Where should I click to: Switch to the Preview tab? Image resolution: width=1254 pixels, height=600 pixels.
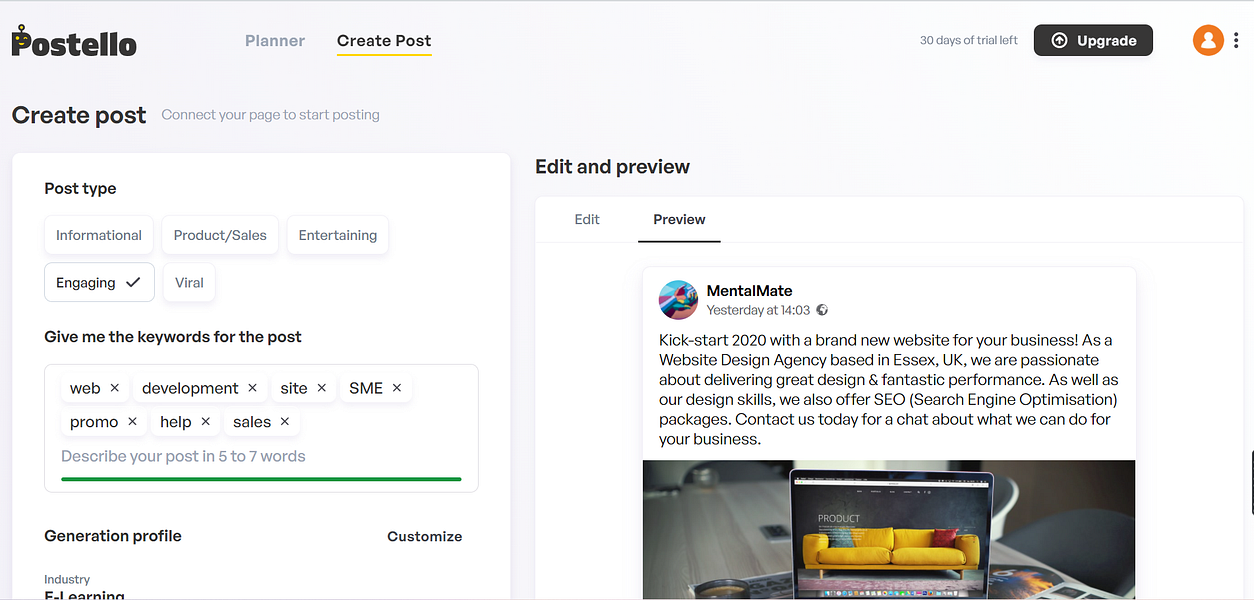coord(679,219)
